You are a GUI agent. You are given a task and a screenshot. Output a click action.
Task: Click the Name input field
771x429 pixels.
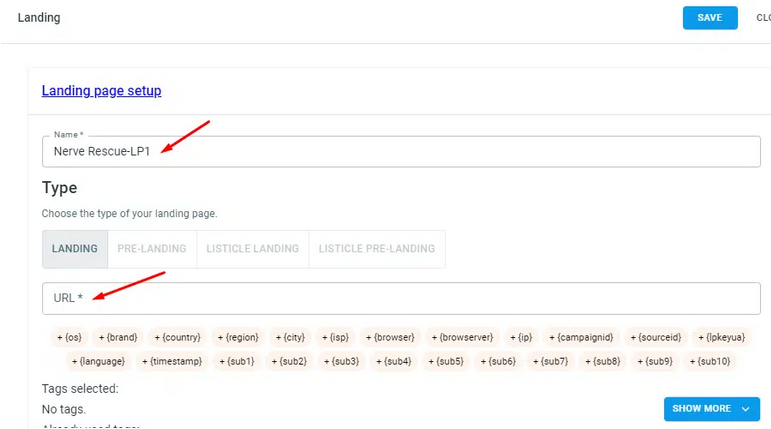(401, 152)
